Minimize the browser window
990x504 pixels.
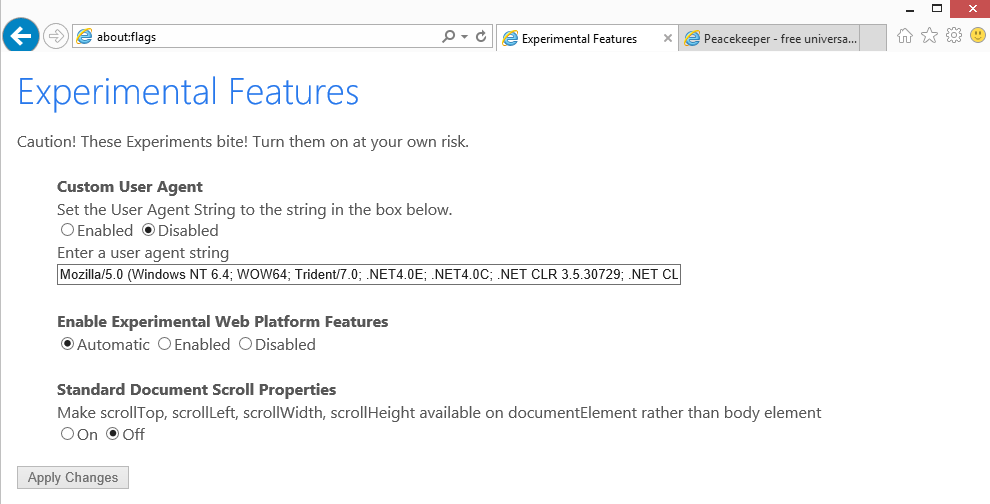click(x=910, y=9)
